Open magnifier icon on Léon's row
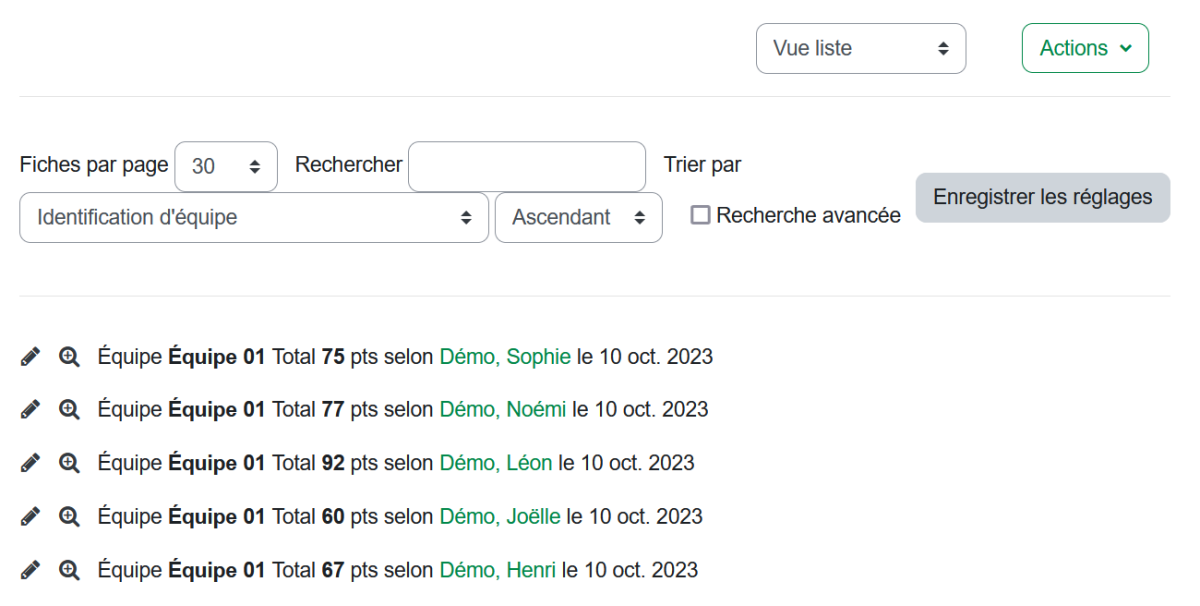The width and height of the screenshot is (1200, 606). (68, 464)
